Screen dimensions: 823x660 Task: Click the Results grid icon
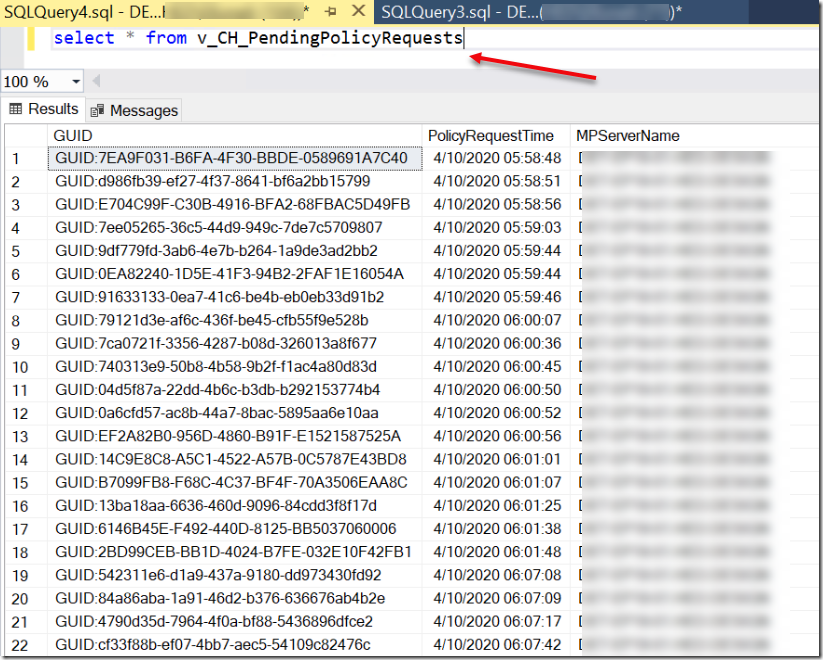pyautogui.click(x=16, y=109)
